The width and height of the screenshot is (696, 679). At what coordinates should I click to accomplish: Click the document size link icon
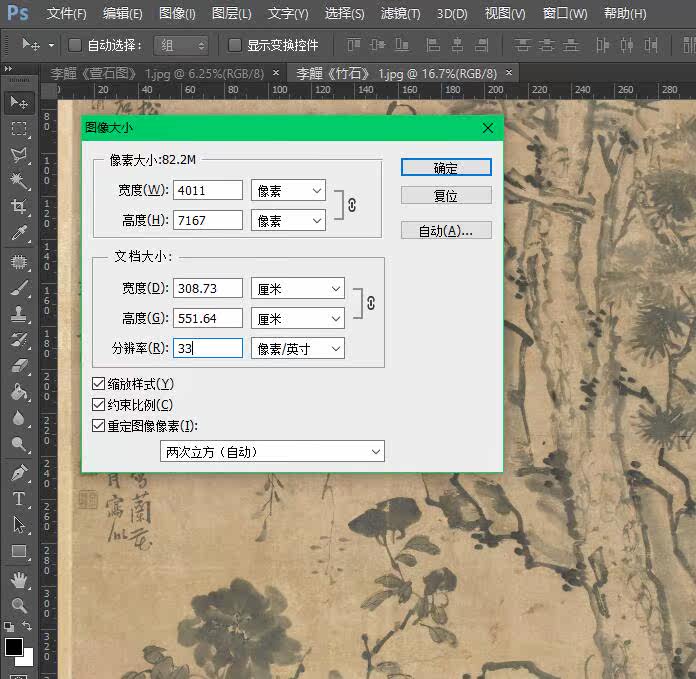coord(371,303)
